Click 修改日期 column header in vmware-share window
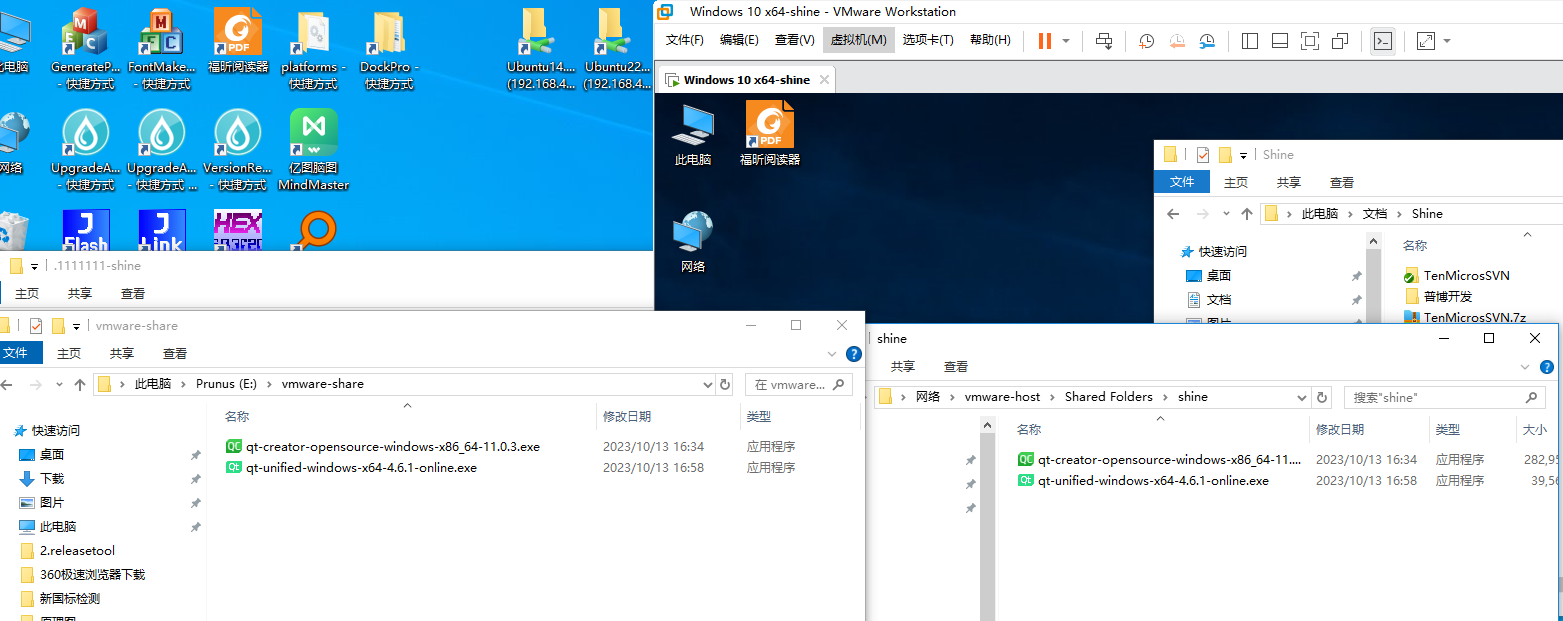Viewport: 1563px width, 621px height. click(x=627, y=416)
